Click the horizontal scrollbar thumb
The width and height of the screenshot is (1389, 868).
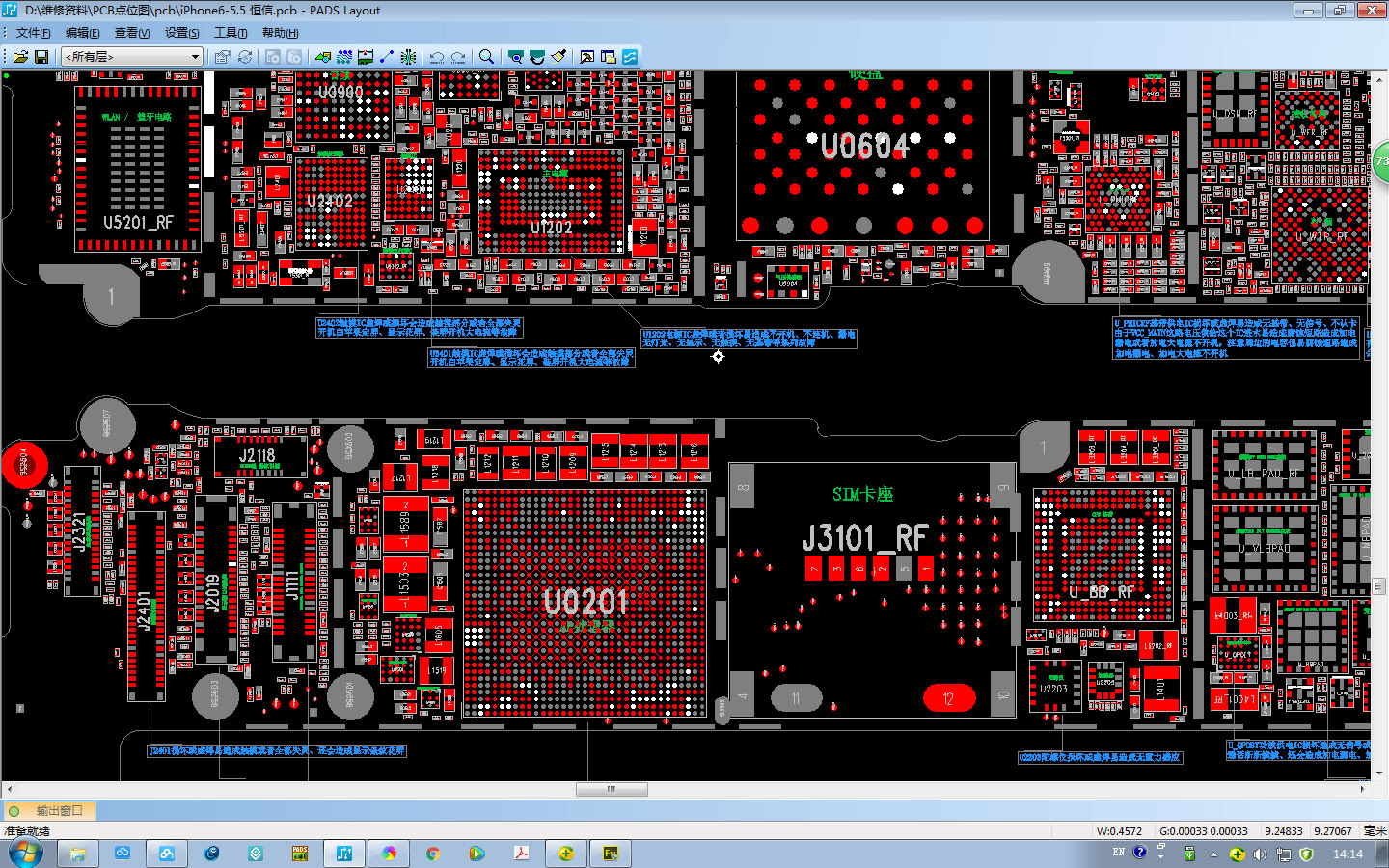[612, 789]
